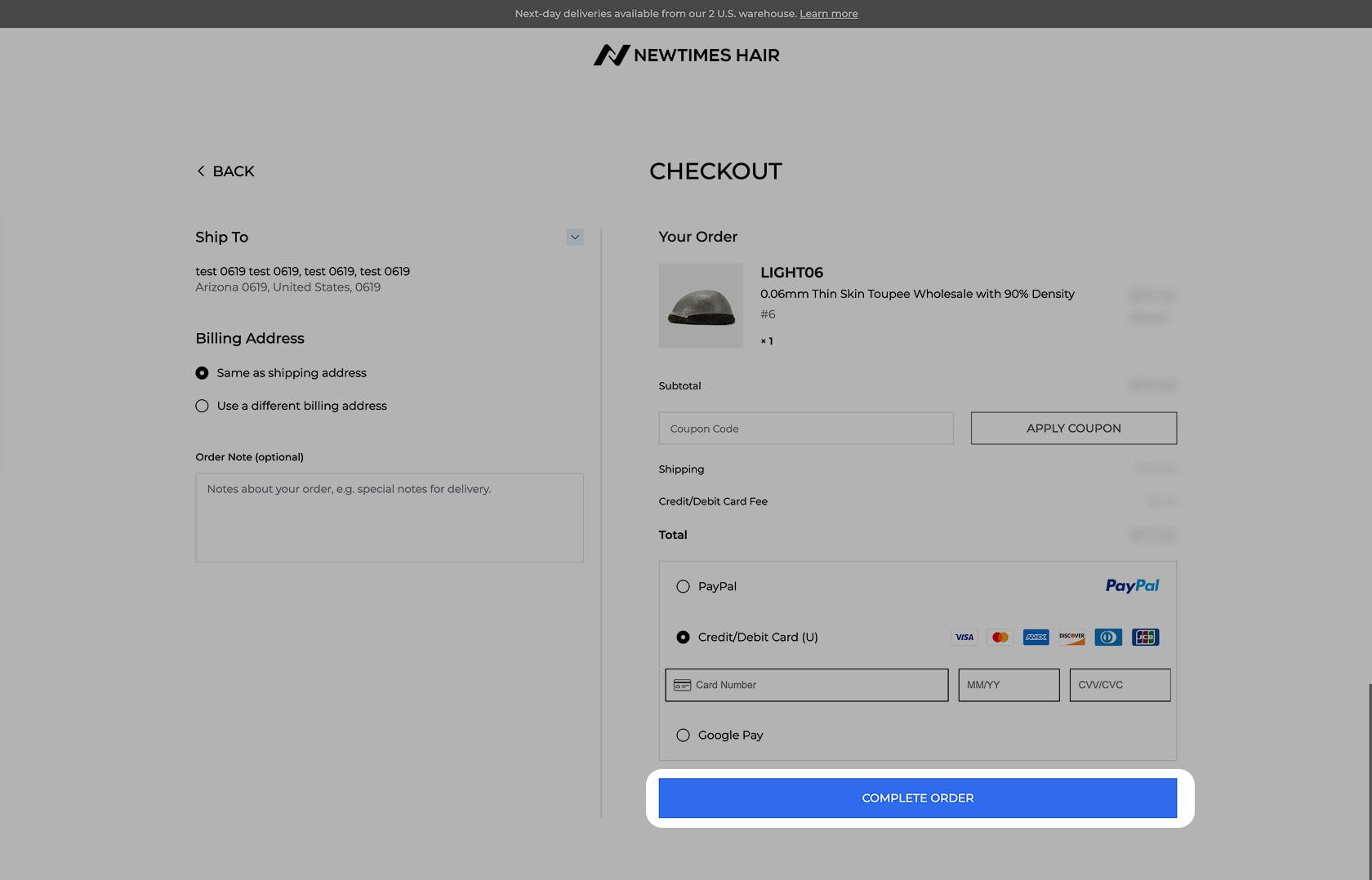Screen dimensions: 1372x880
Task: Click into the Coupon Code field
Action: coord(806,429)
